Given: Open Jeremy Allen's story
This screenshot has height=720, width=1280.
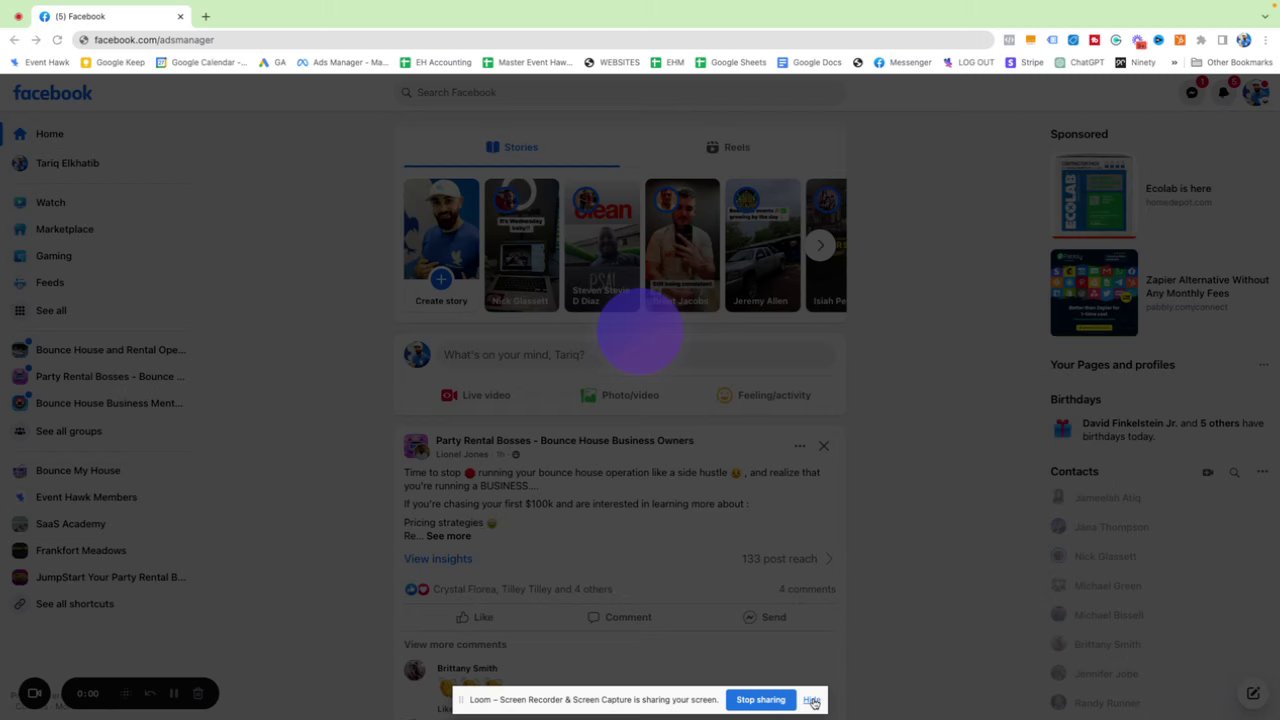Looking at the screenshot, I should point(762,245).
